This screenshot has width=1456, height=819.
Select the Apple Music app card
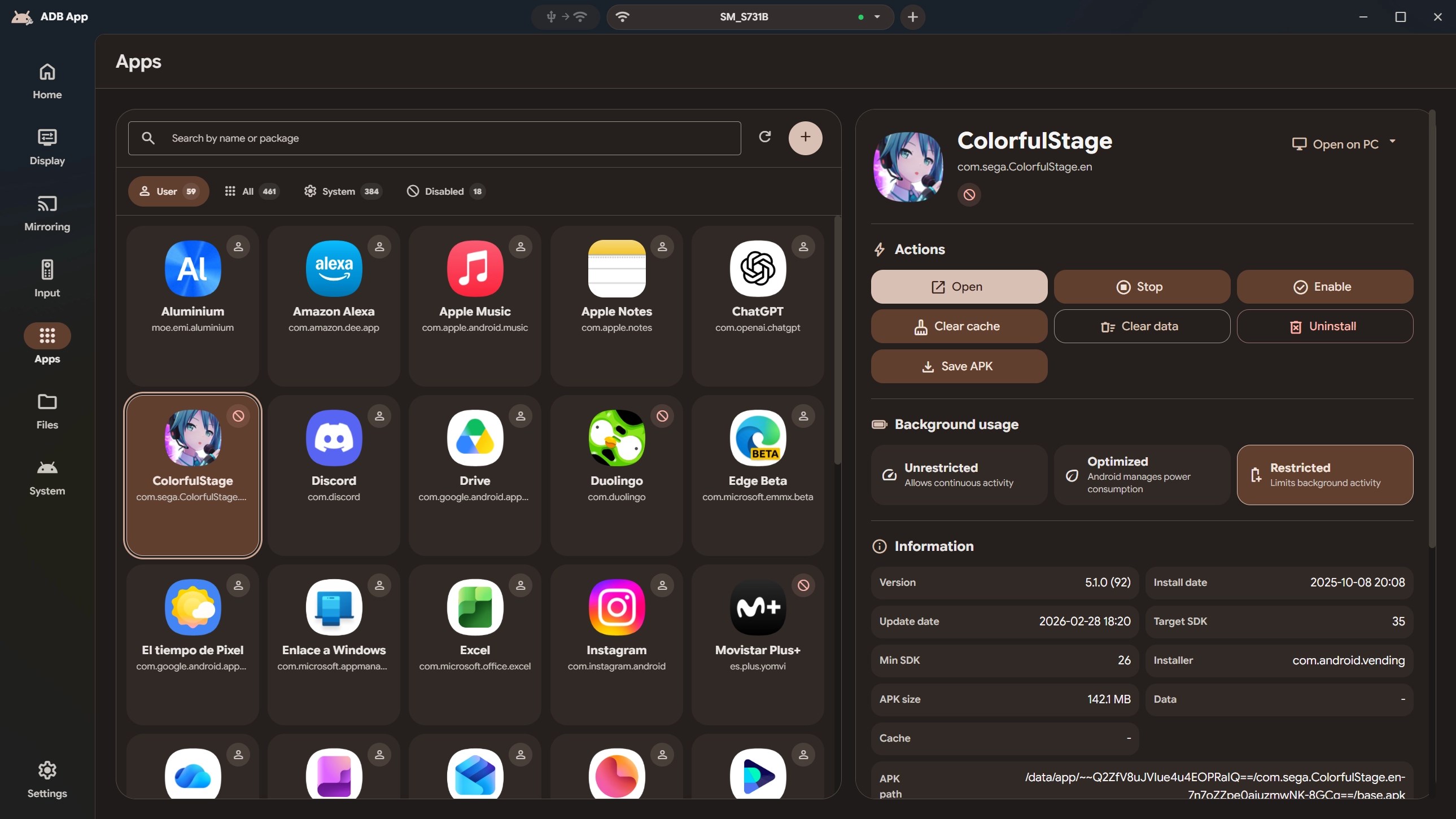click(x=475, y=306)
